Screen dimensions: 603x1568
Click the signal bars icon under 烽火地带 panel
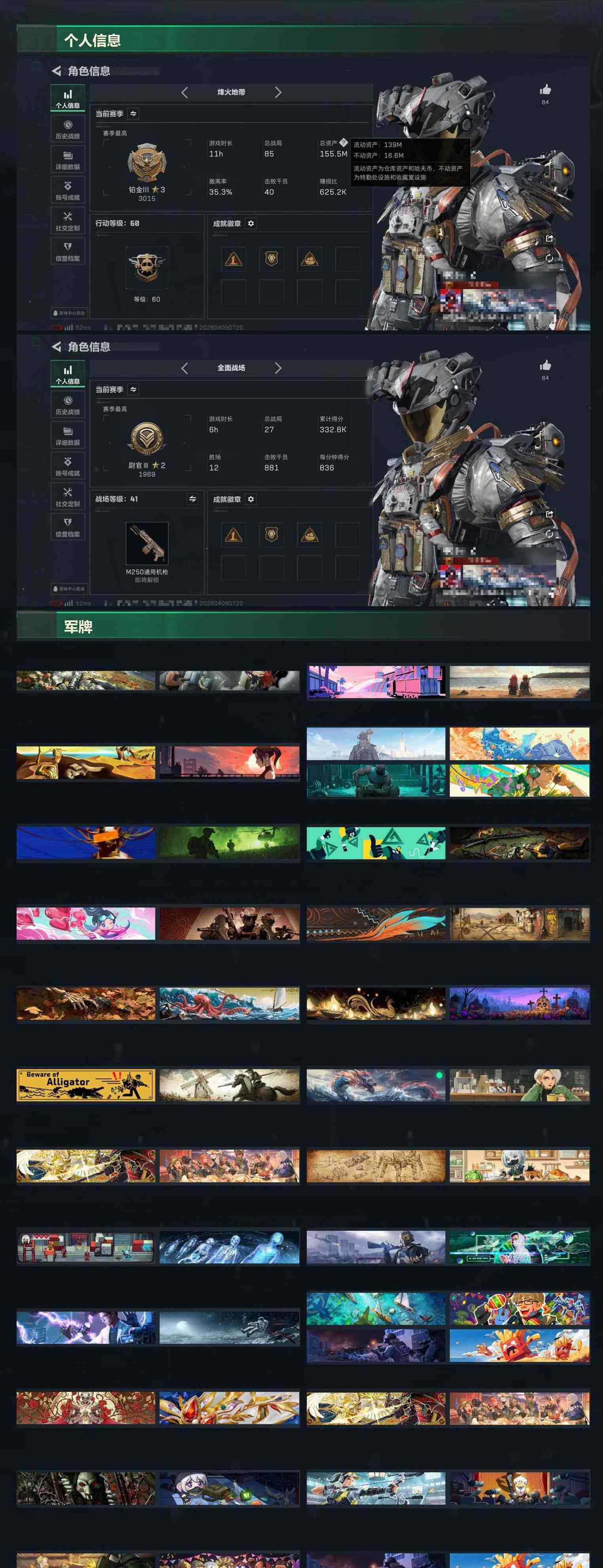click(69, 328)
